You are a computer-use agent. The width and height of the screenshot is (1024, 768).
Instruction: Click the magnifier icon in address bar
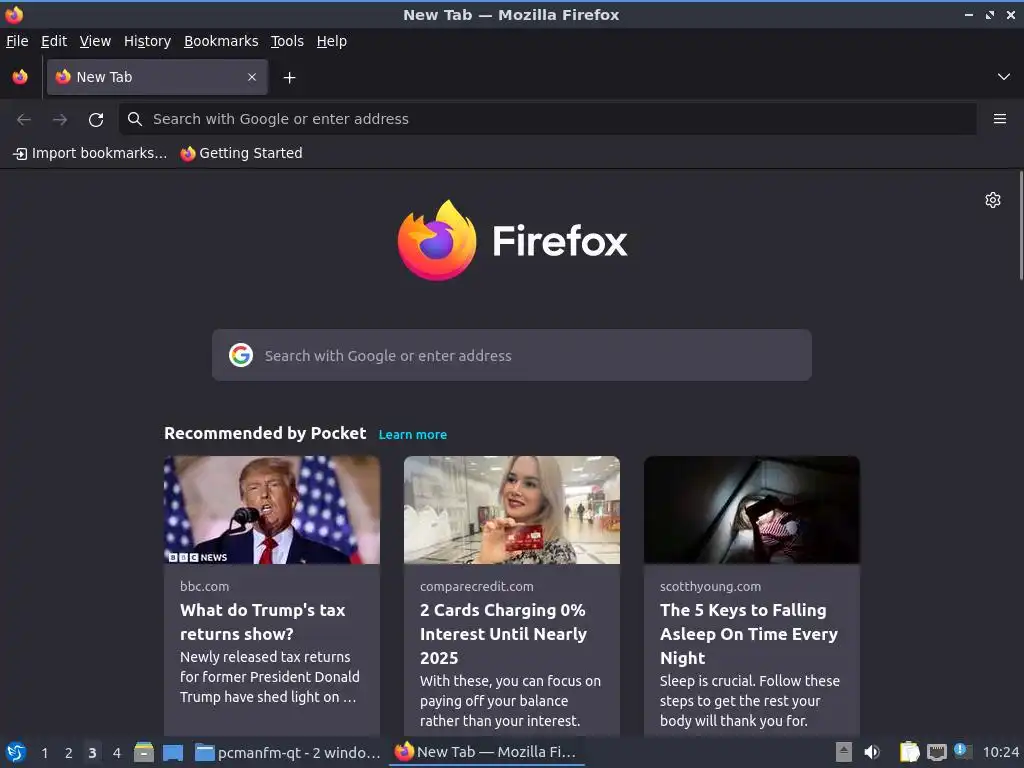click(135, 119)
